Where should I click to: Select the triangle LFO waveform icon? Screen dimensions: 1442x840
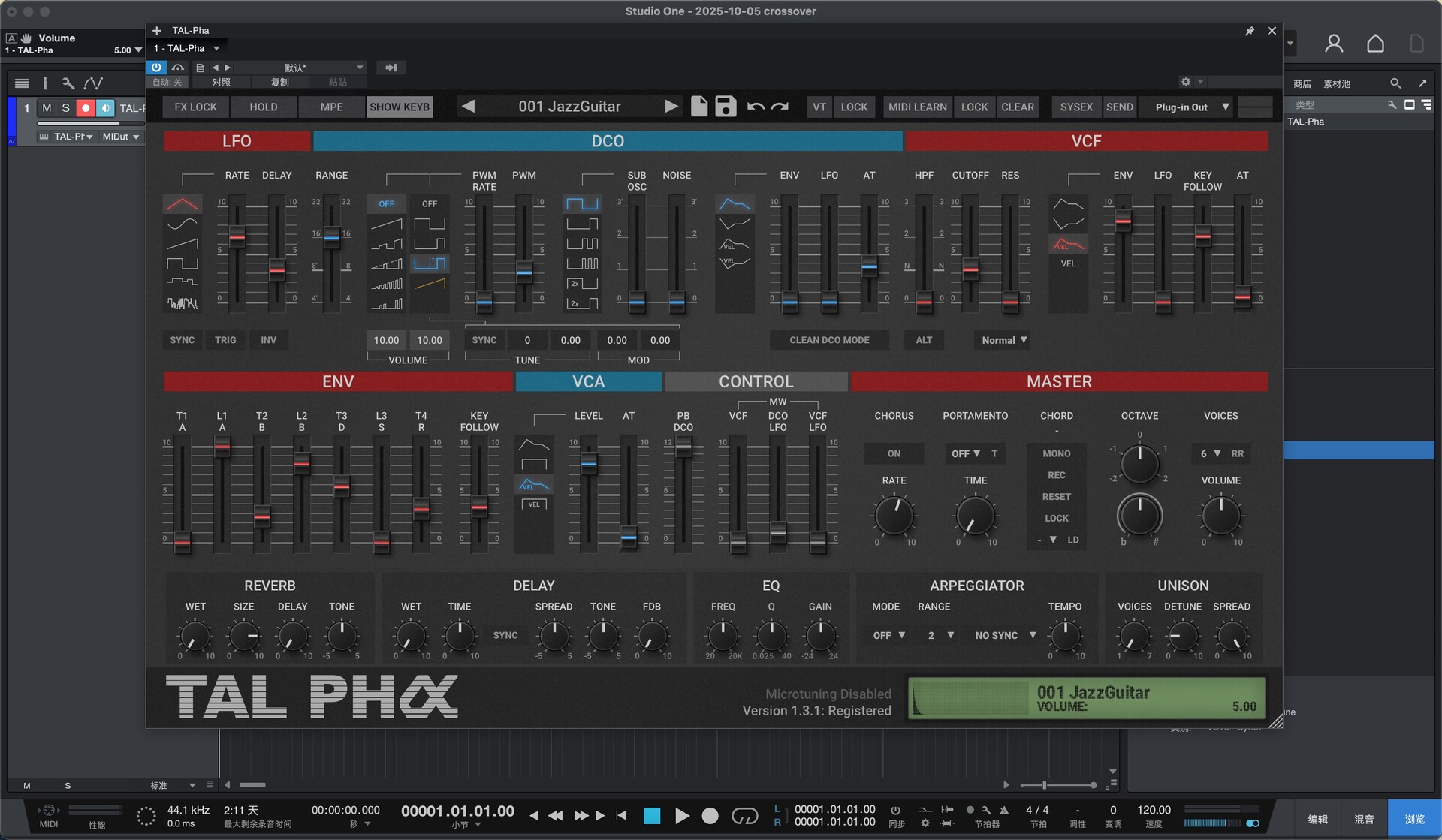click(183, 203)
